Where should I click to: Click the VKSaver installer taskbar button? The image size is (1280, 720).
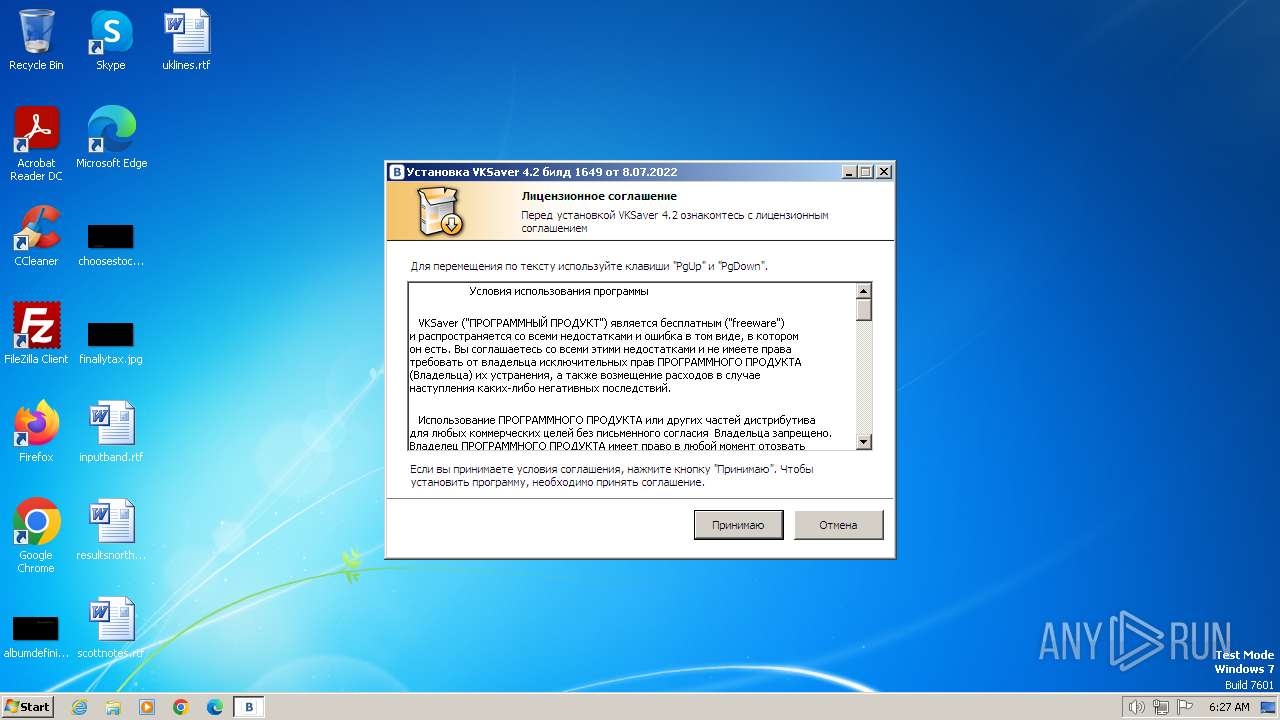249,707
